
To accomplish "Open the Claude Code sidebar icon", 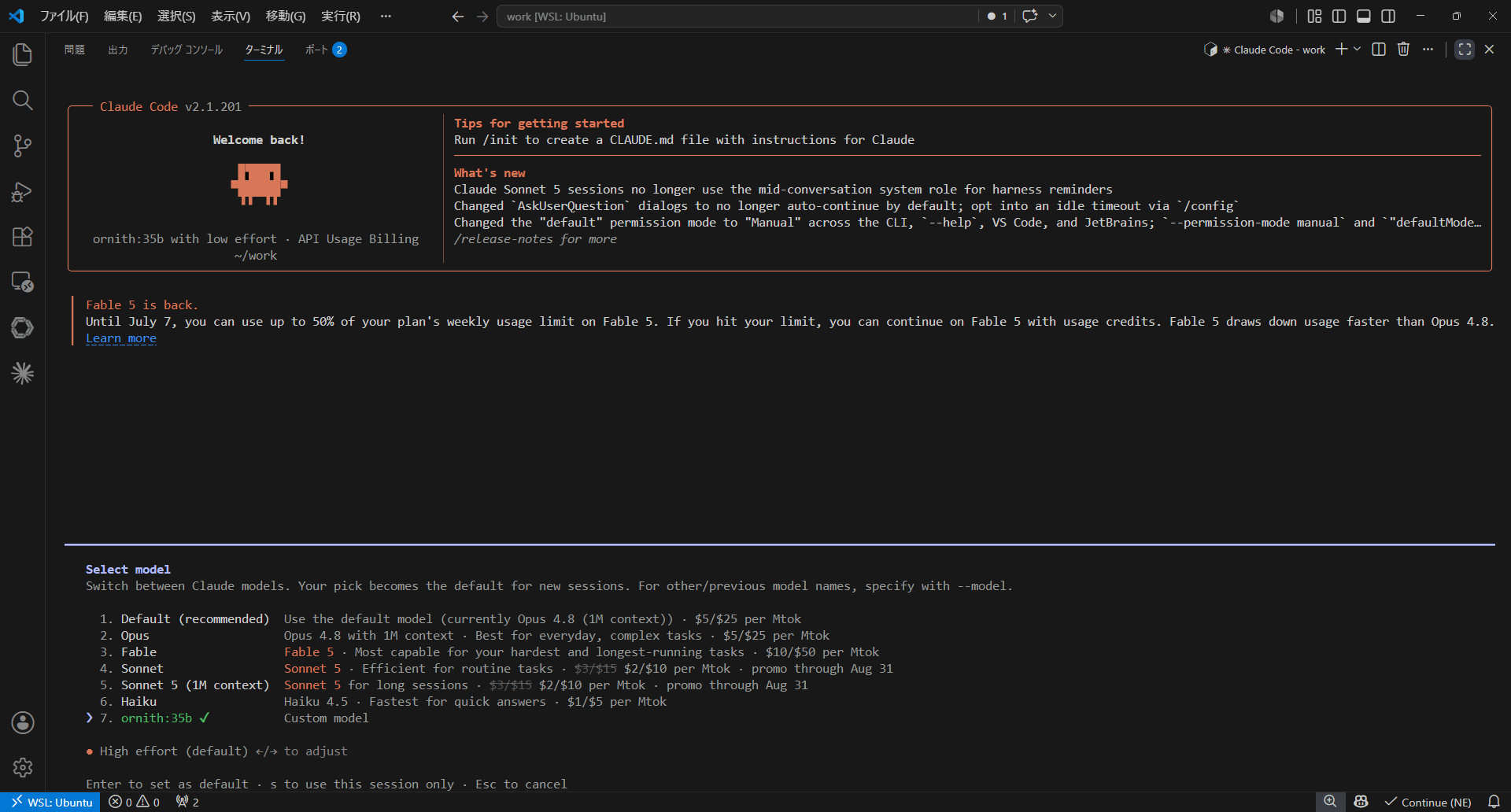I will click(x=23, y=373).
